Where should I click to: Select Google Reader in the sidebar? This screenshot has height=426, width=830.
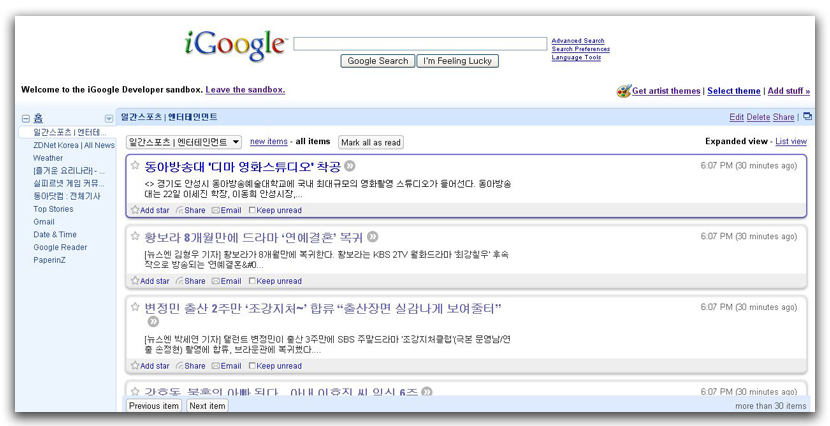click(60, 247)
